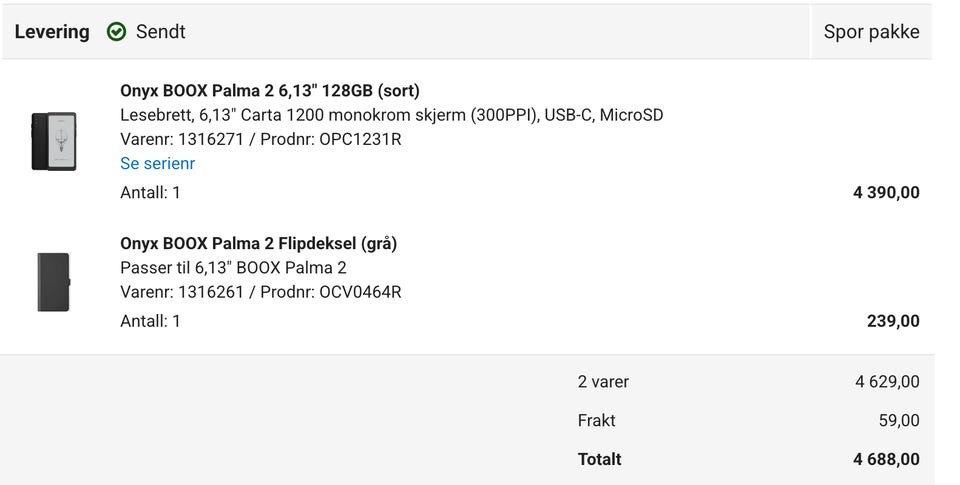Image resolution: width=960 pixels, height=485 pixels.
Task: Click the Varenr 1316261 product number line
Action: click(x=261, y=292)
